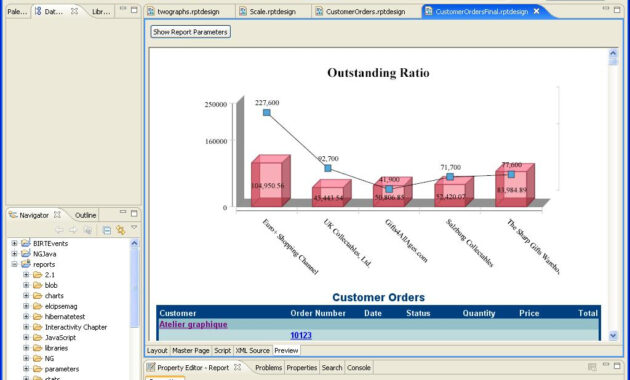This screenshot has width=630, height=380.
Task: Click the JavaScript folder icon
Action: pyautogui.click(x=38, y=337)
